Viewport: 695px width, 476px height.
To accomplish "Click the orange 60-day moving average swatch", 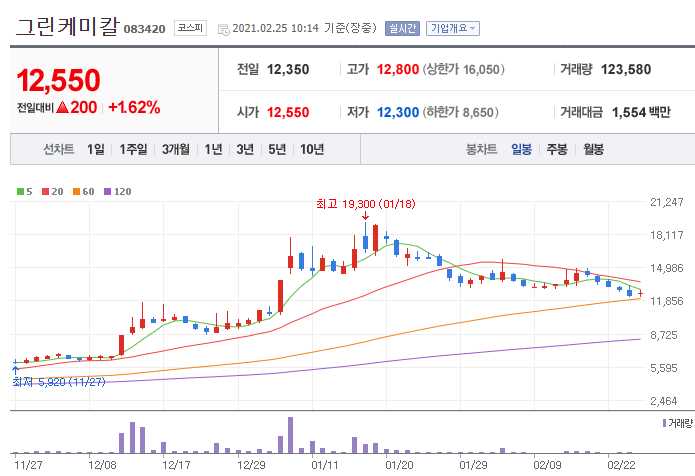I will pos(76,191).
